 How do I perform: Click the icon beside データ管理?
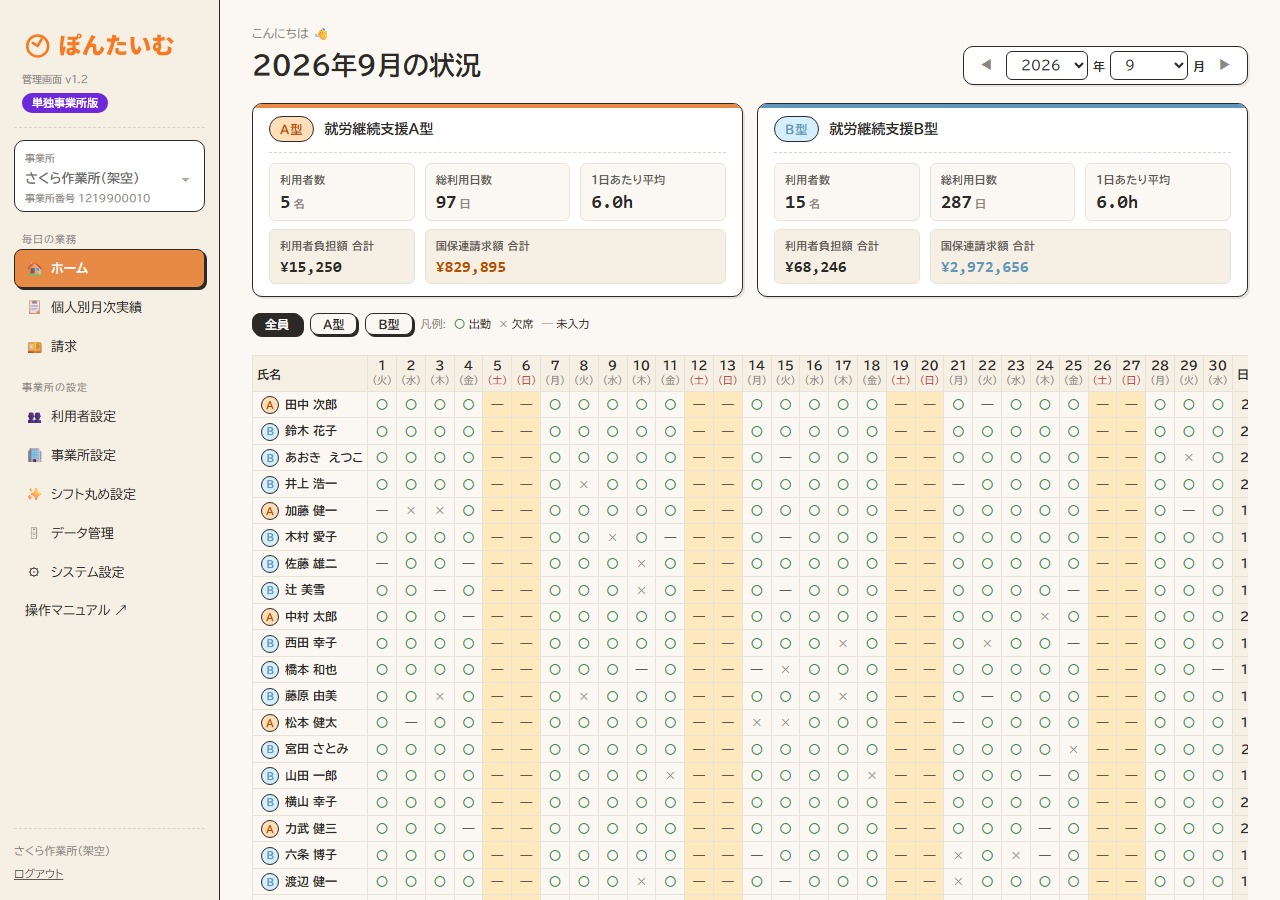(x=34, y=534)
